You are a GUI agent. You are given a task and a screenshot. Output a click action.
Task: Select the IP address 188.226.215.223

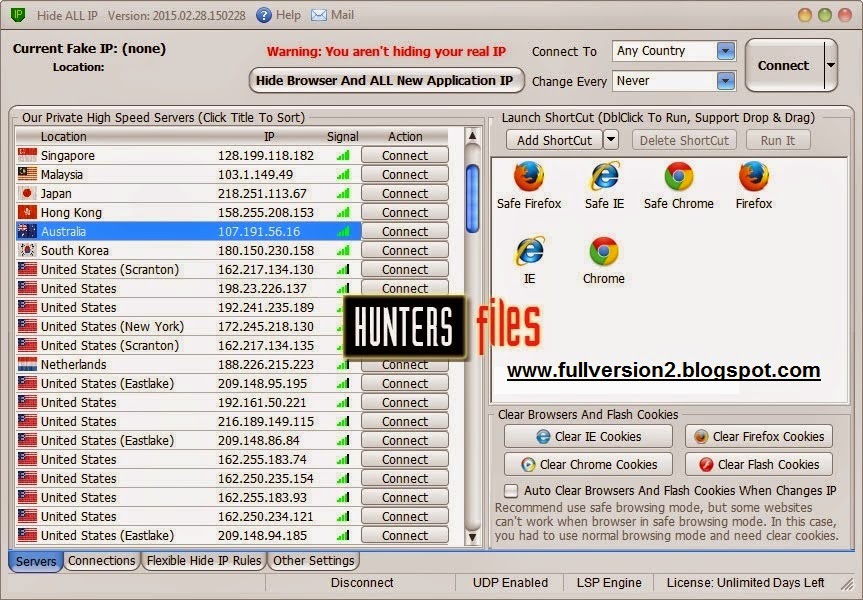tap(266, 364)
